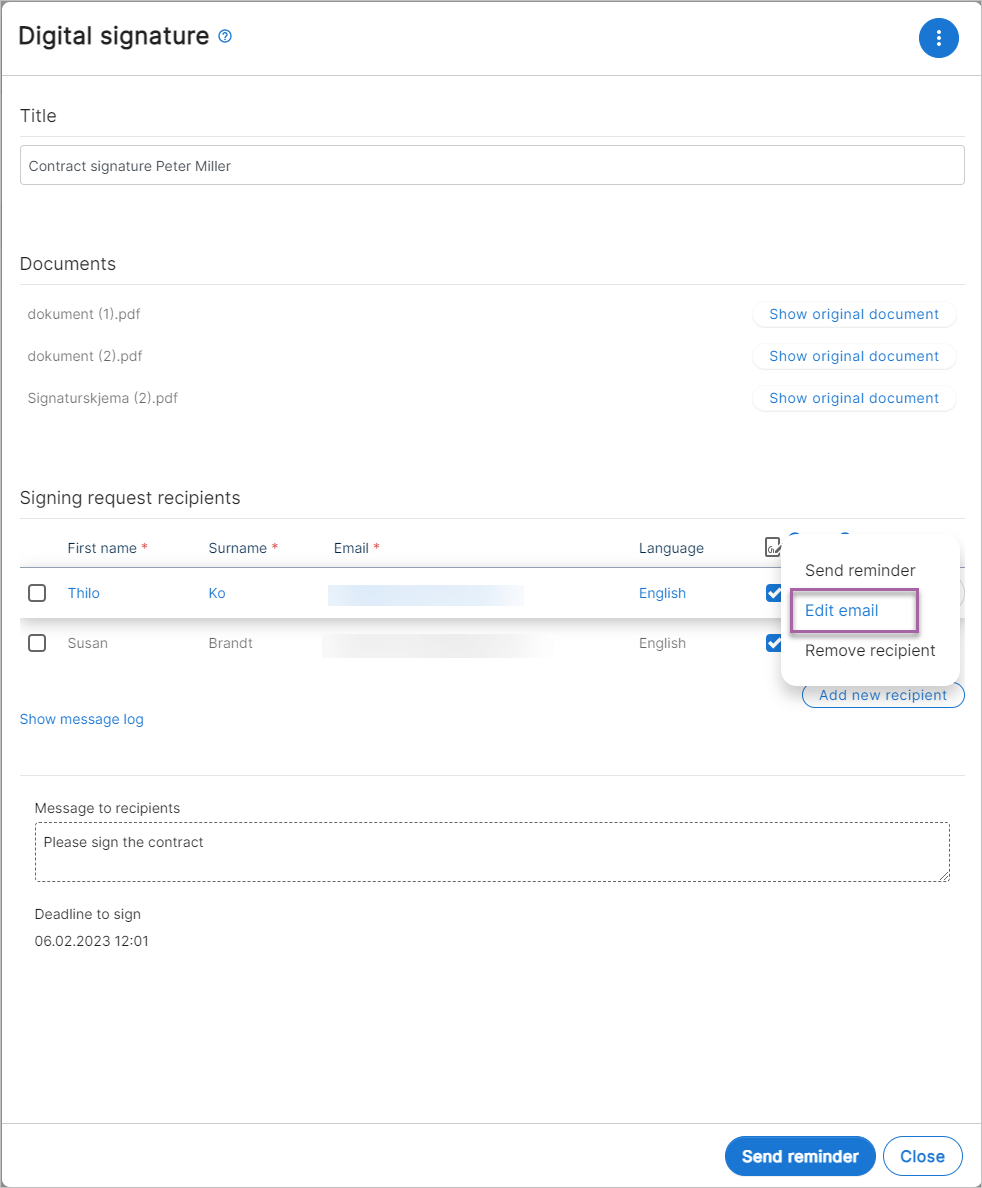This screenshot has width=982, height=1188.
Task: Open the Show message log link
Action: 81,719
